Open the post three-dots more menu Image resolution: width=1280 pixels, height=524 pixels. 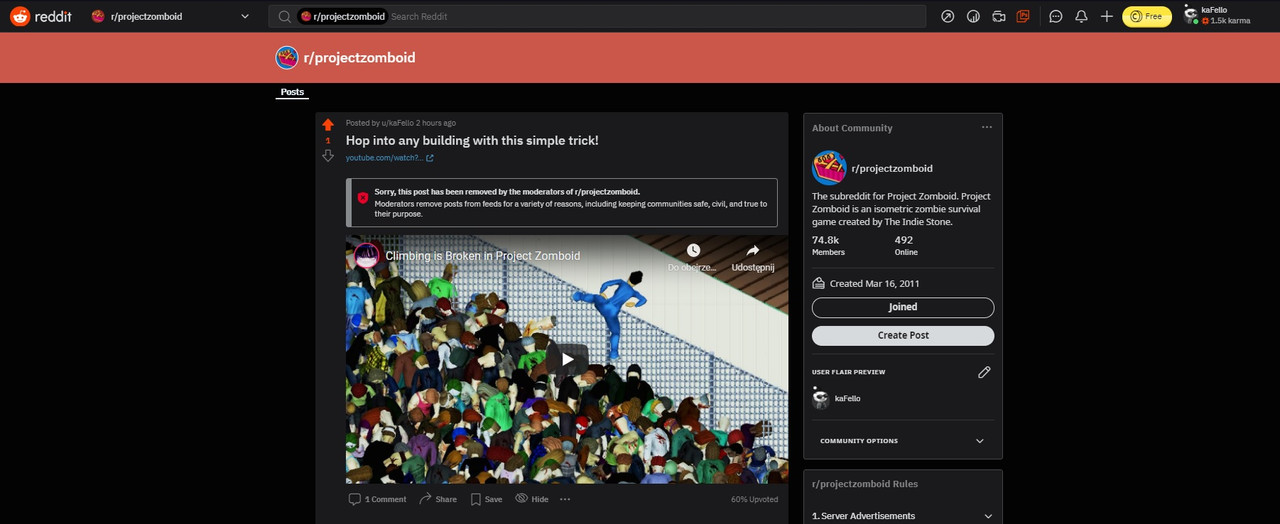tap(565, 499)
